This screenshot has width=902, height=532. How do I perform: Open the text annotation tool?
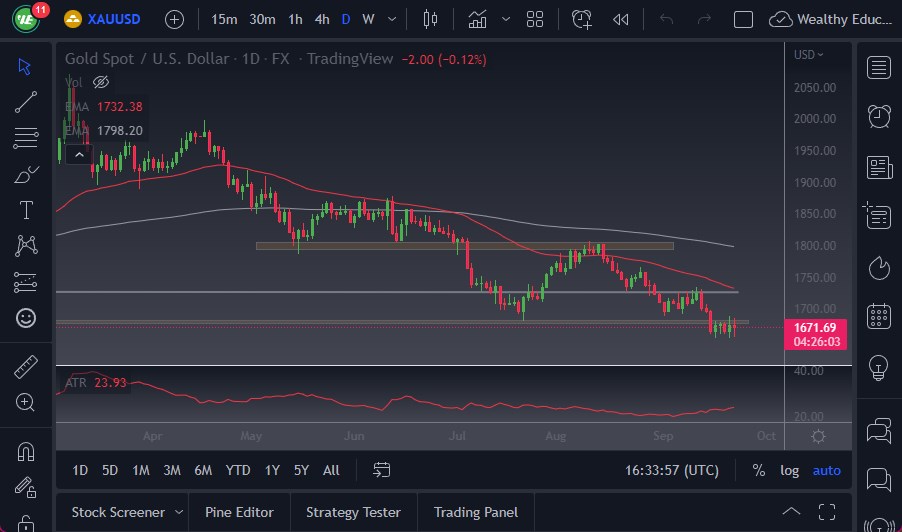click(26, 210)
